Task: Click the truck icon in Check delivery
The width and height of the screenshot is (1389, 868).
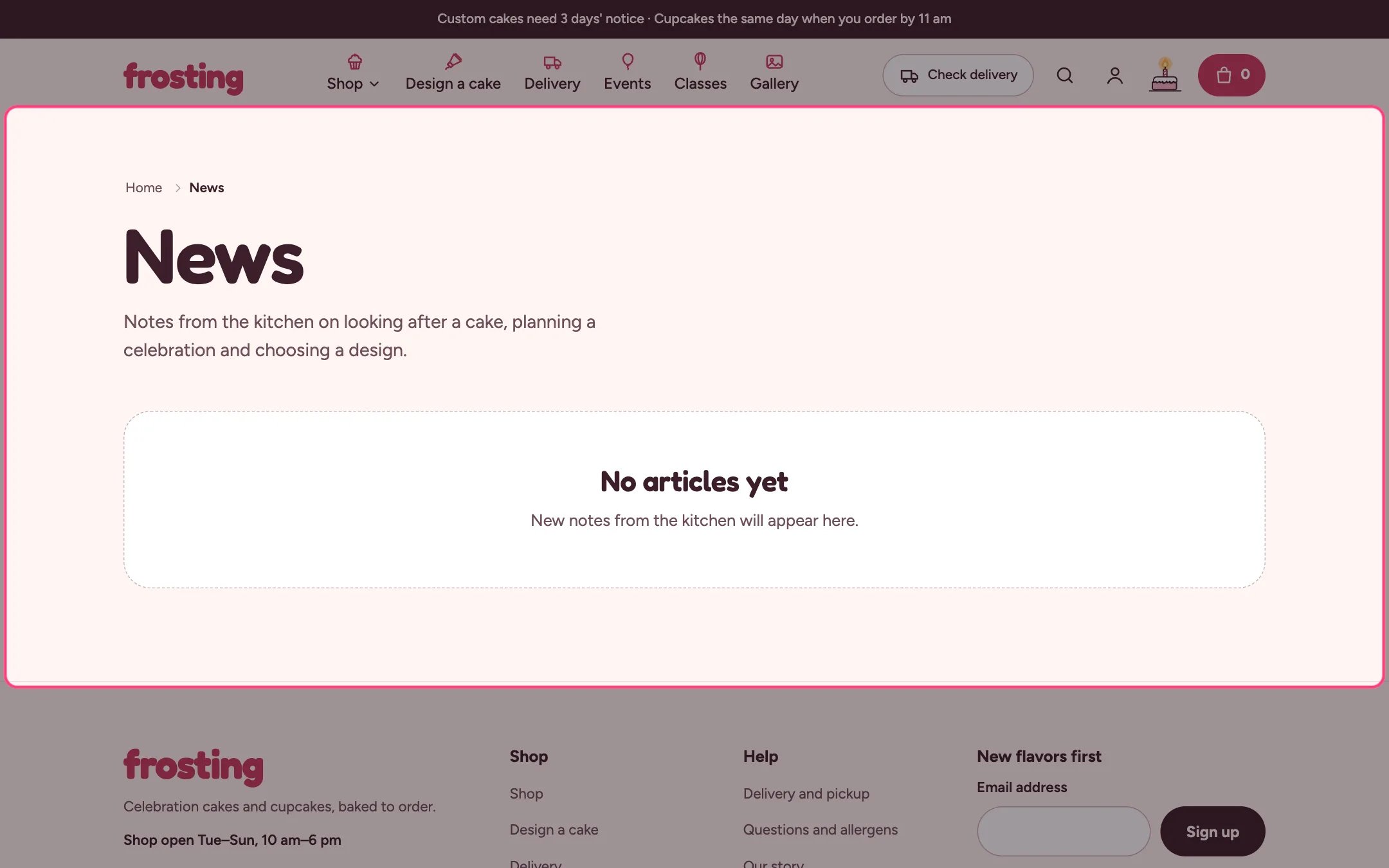Action: pyautogui.click(x=909, y=76)
